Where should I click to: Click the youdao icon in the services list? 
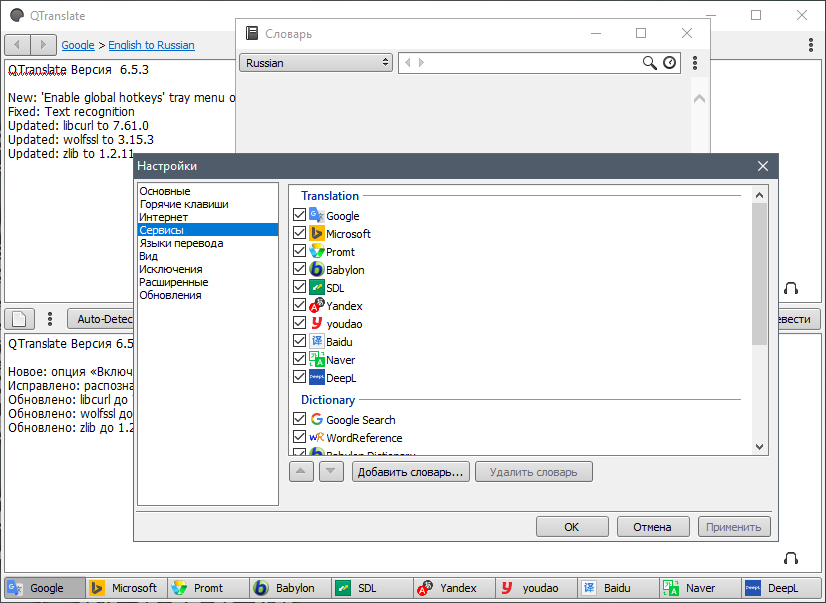coord(317,323)
